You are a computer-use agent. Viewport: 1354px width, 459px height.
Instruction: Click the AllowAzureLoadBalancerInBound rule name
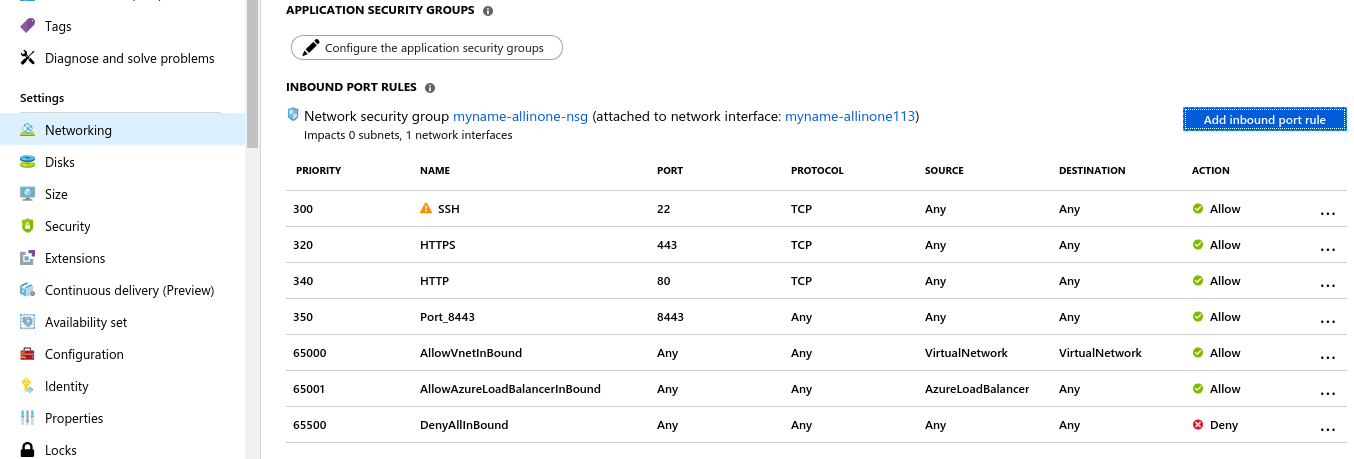pyautogui.click(x=510, y=389)
